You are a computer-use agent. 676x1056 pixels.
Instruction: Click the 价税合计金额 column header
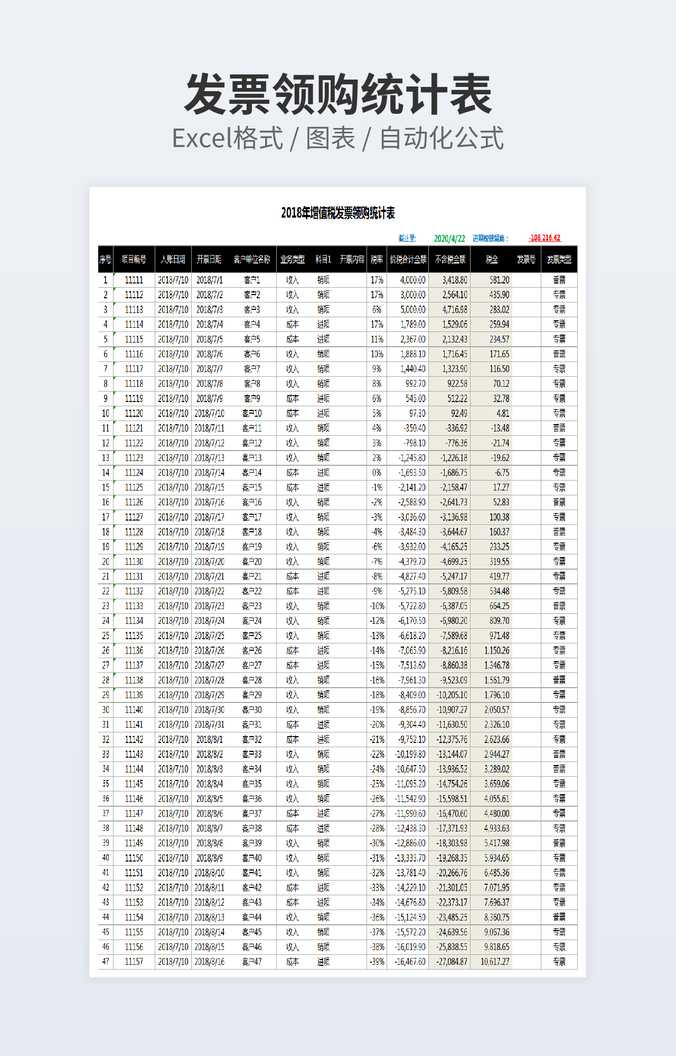pyautogui.click(x=408, y=259)
